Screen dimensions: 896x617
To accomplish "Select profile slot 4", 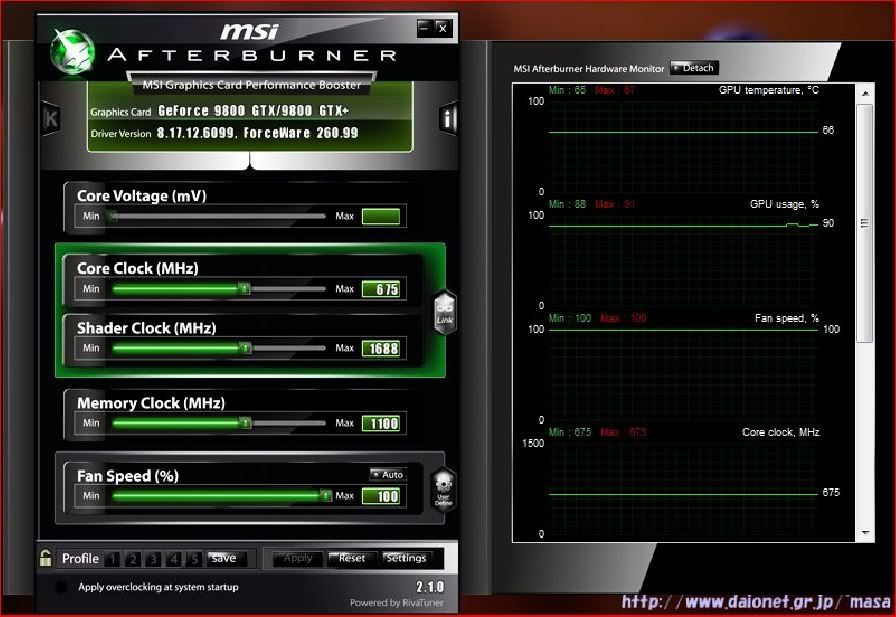I will [x=174, y=559].
